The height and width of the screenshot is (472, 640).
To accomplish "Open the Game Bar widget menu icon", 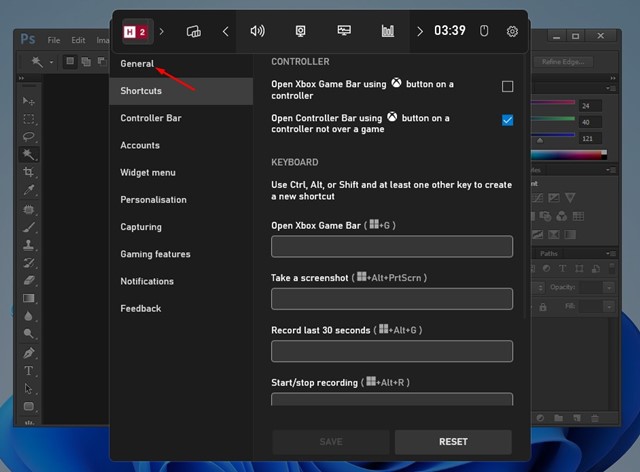I will coord(193,31).
